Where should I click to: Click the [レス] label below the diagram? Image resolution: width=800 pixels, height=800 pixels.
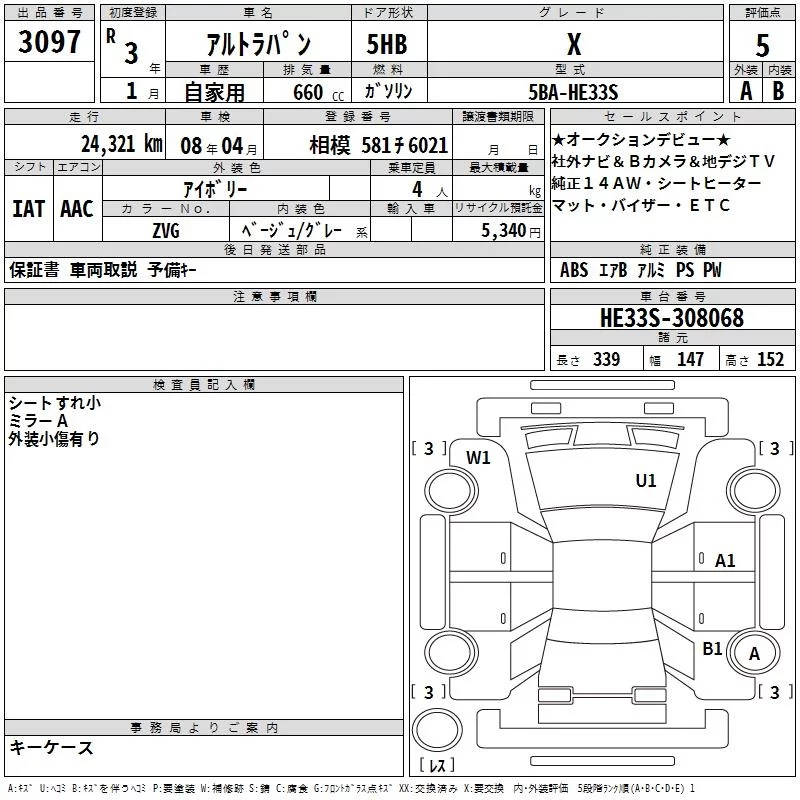(x=436, y=766)
